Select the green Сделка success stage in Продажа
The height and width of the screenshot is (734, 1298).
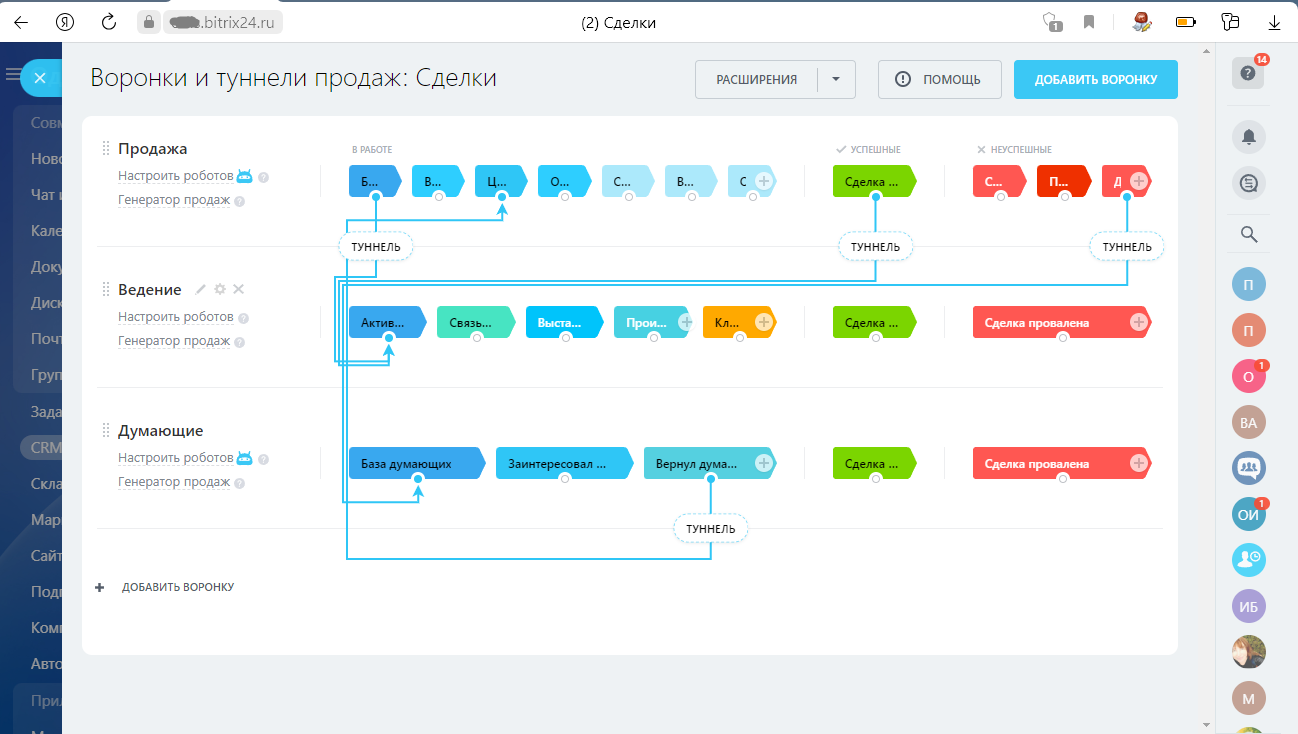click(873, 181)
